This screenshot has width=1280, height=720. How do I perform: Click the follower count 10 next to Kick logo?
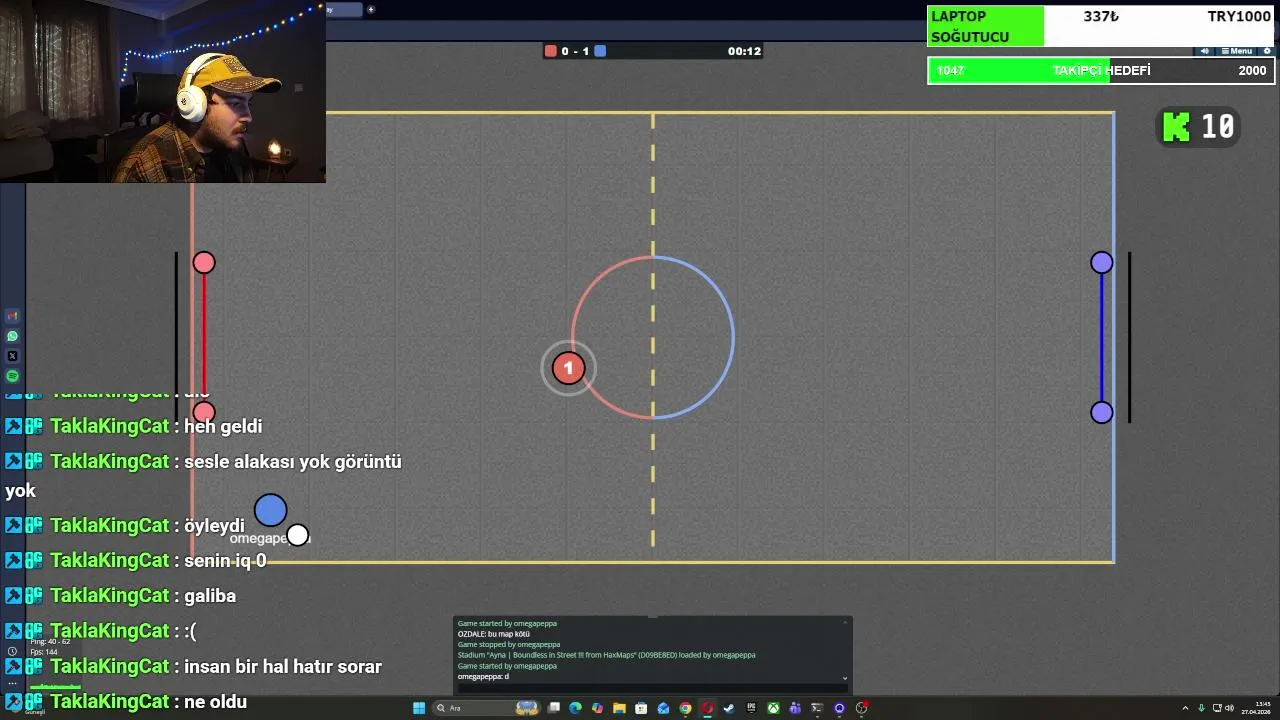click(1218, 127)
